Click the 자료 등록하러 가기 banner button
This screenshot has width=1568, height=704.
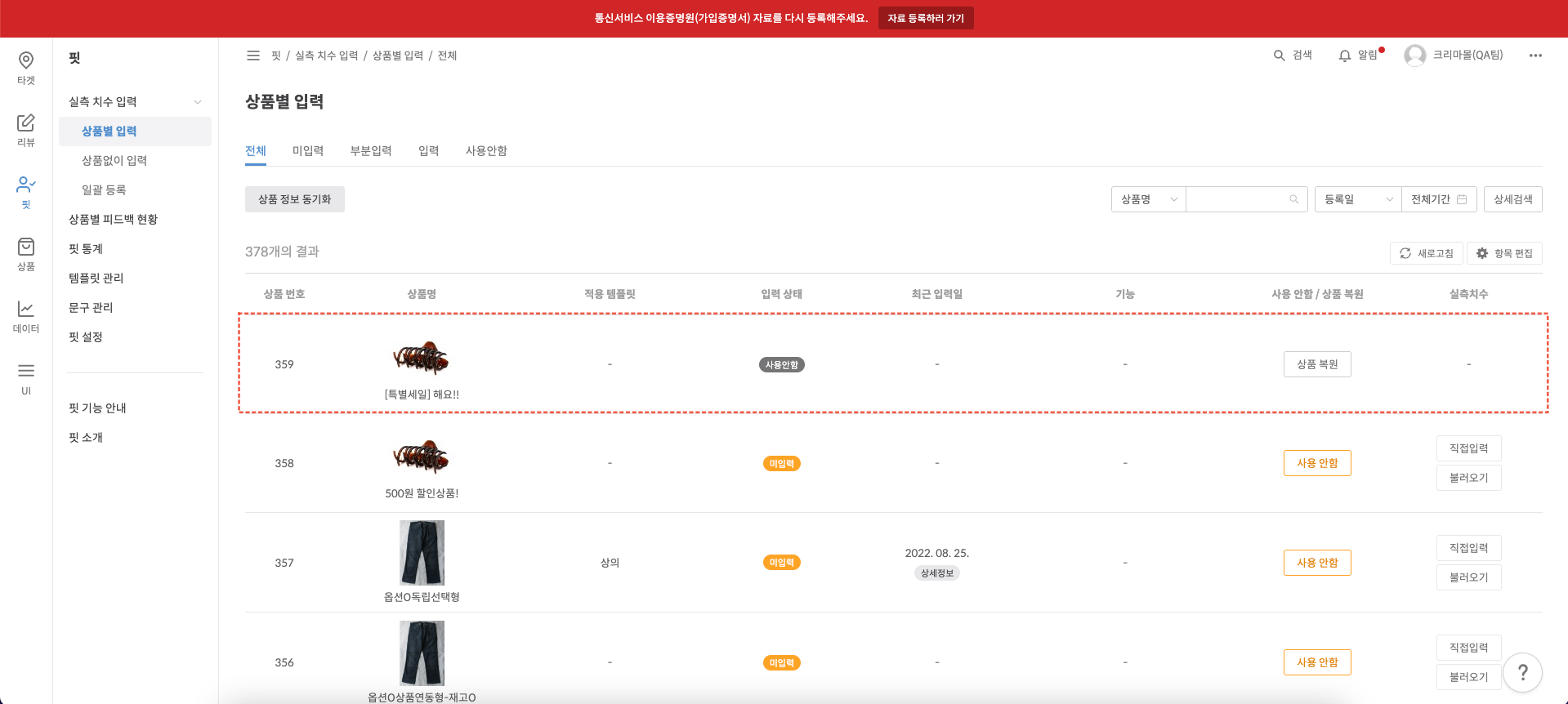pos(925,18)
